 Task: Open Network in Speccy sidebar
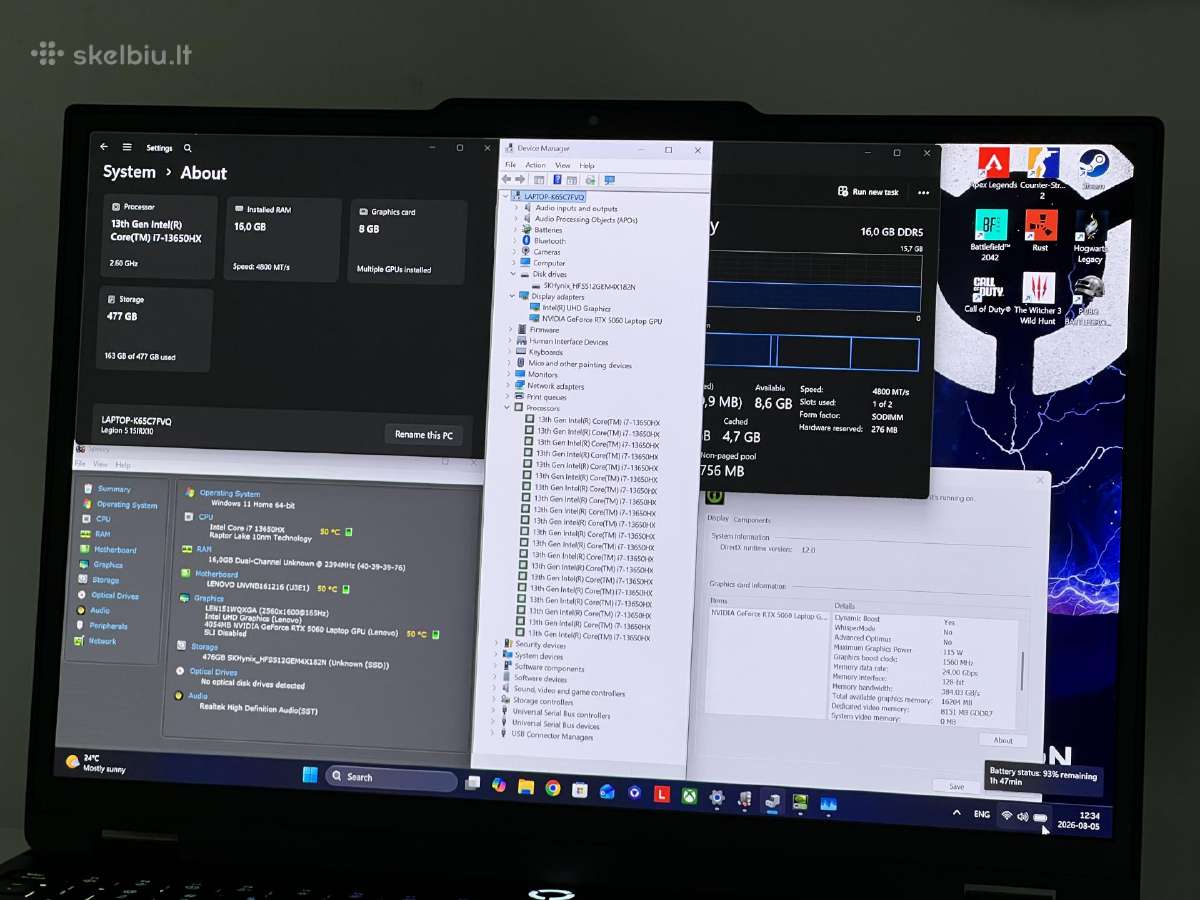click(x=95, y=641)
